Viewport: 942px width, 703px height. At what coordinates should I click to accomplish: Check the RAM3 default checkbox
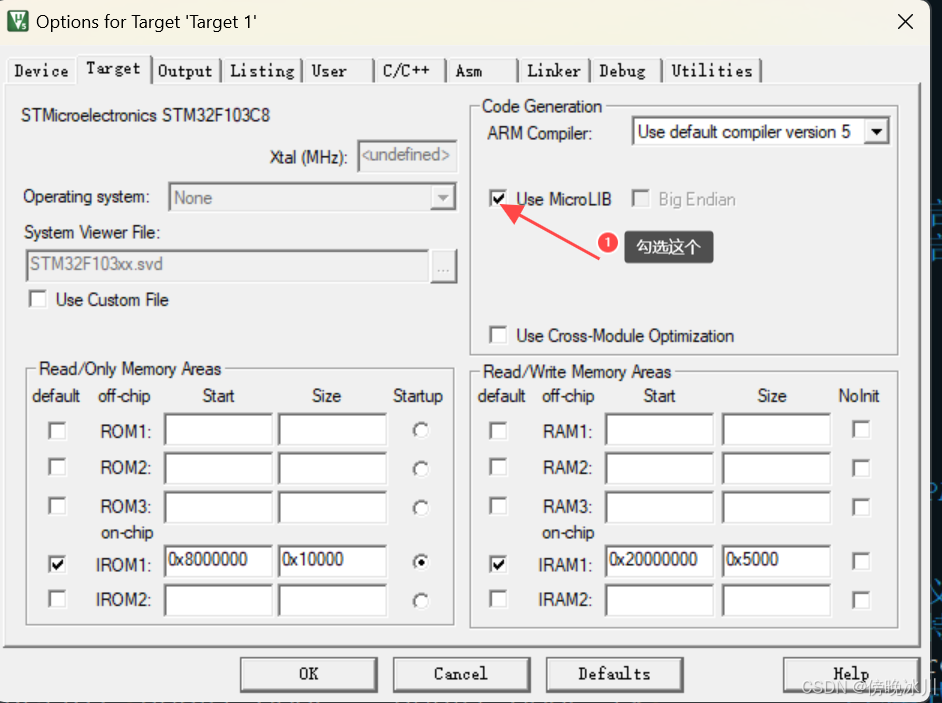(x=498, y=506)
